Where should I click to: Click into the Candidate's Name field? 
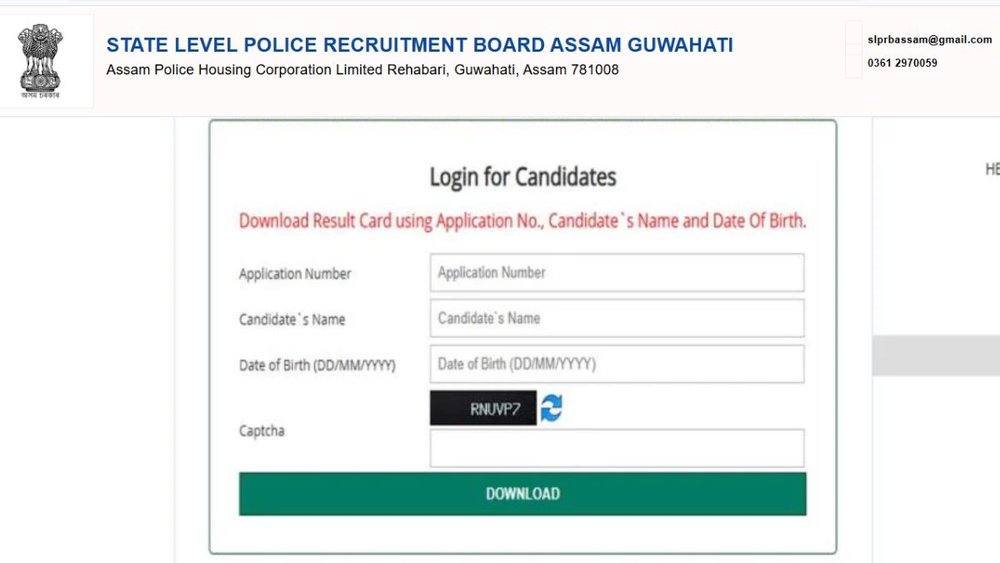click(x=616, y=318)
